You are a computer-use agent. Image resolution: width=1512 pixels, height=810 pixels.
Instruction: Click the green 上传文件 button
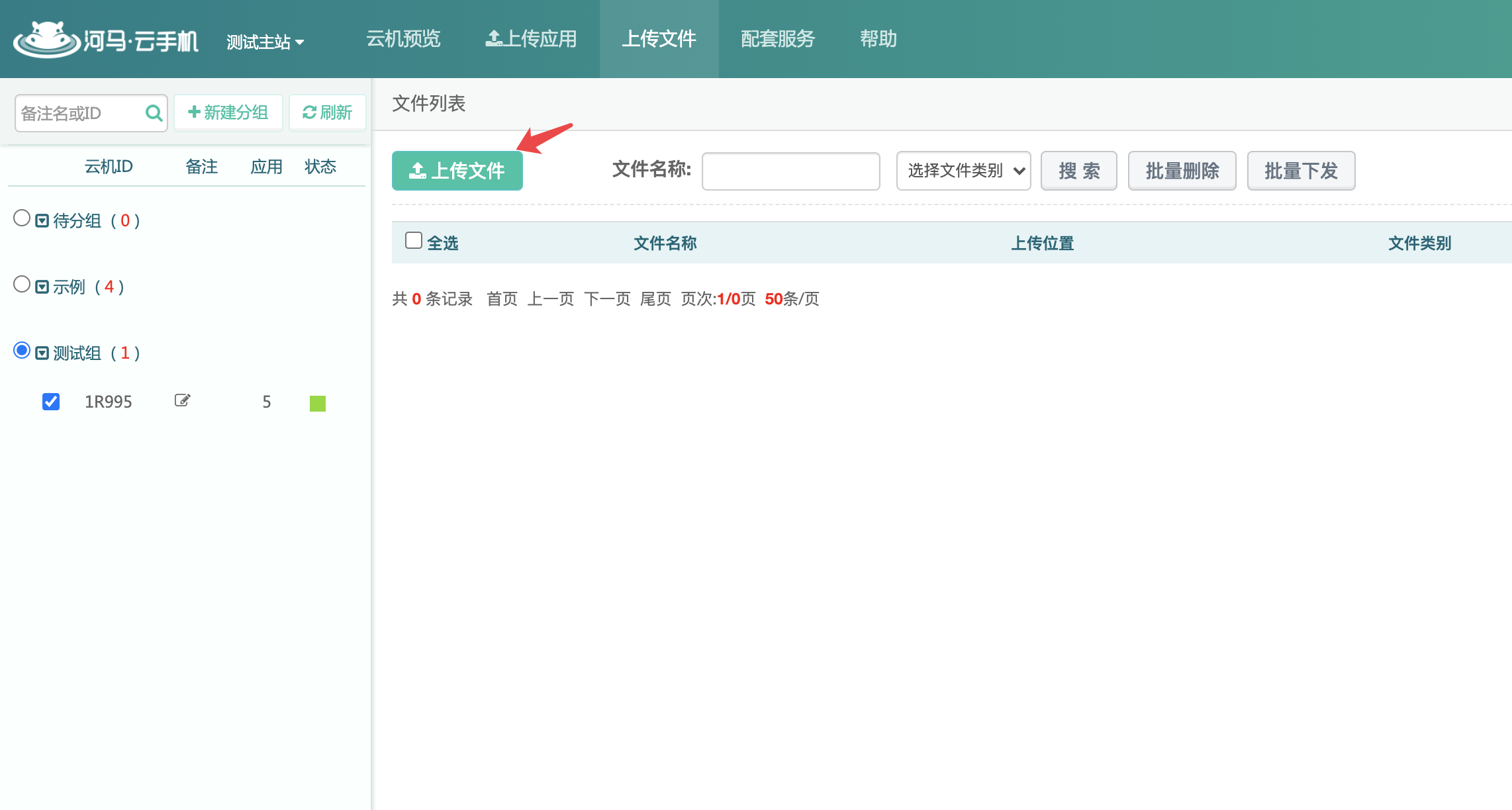tap(457, 171)
